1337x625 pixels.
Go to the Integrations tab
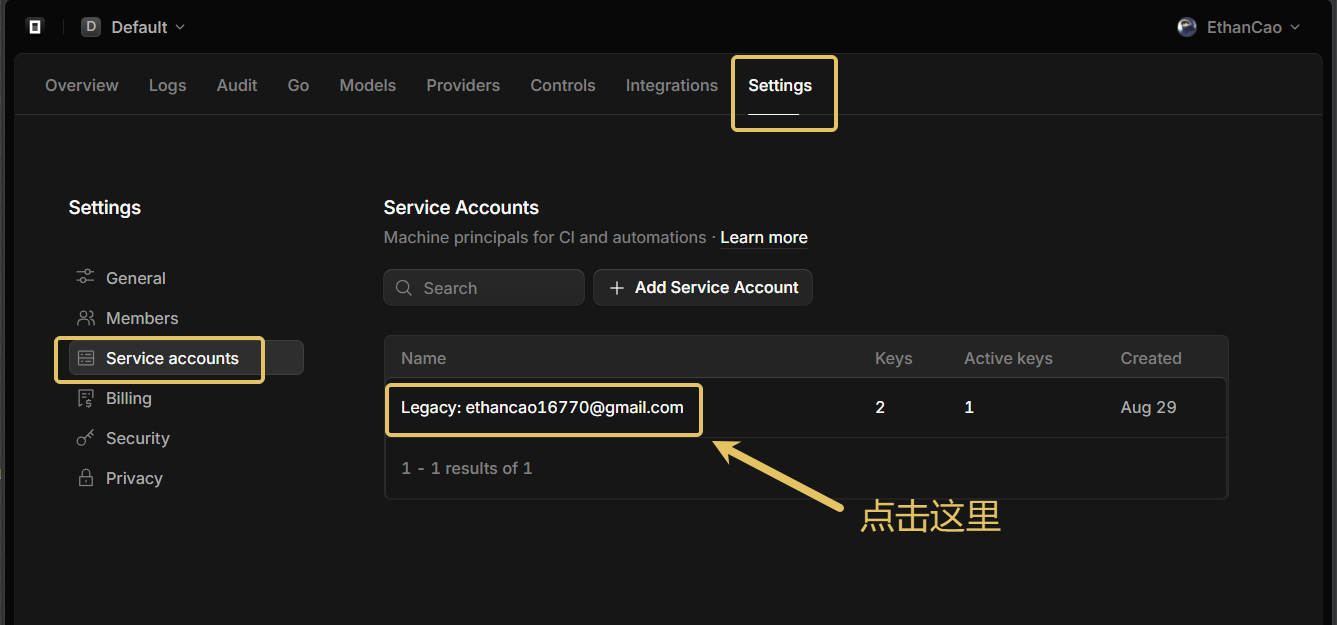pos(672,85)
